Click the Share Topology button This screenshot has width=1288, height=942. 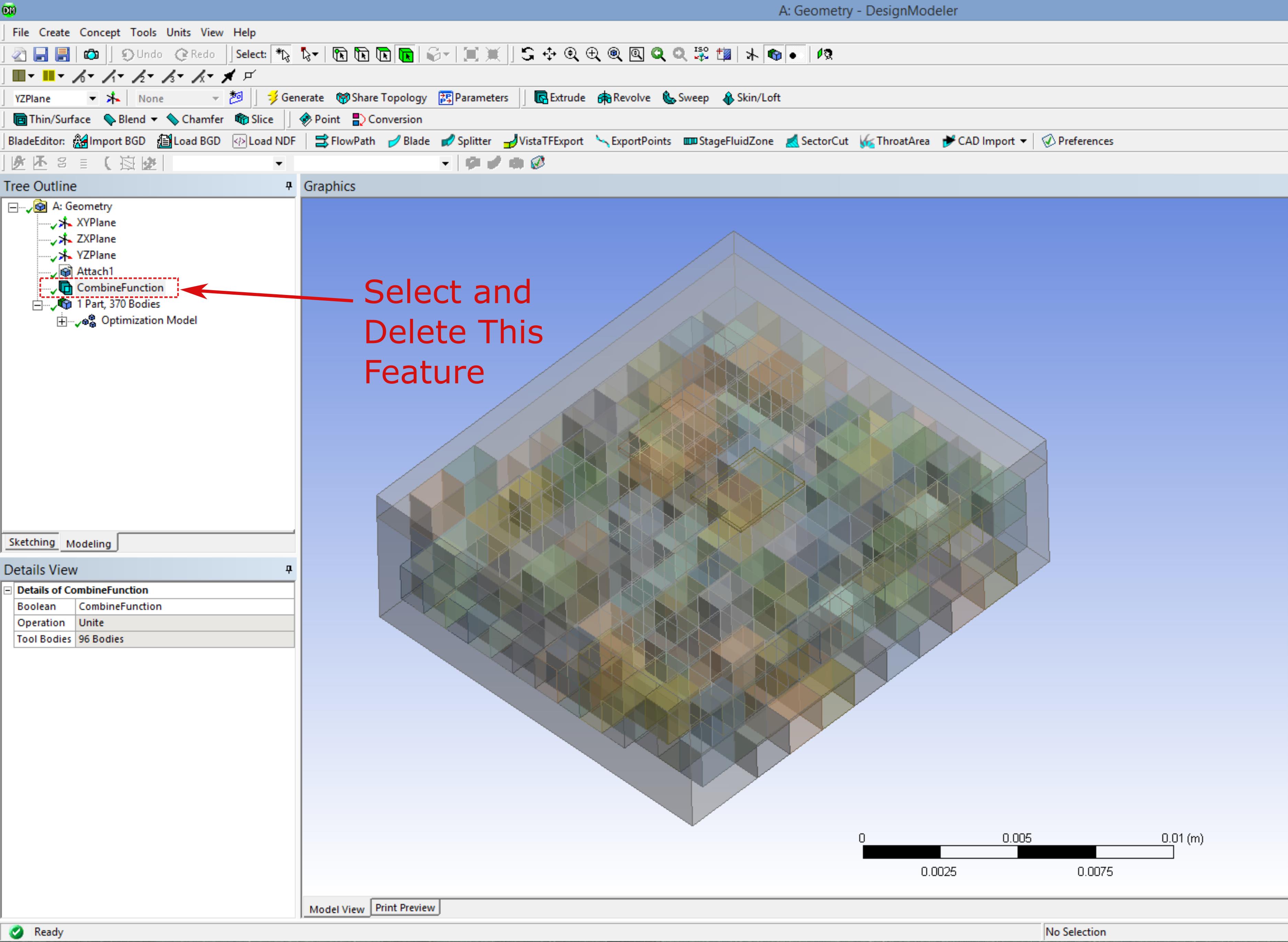(x=381, y=98)
